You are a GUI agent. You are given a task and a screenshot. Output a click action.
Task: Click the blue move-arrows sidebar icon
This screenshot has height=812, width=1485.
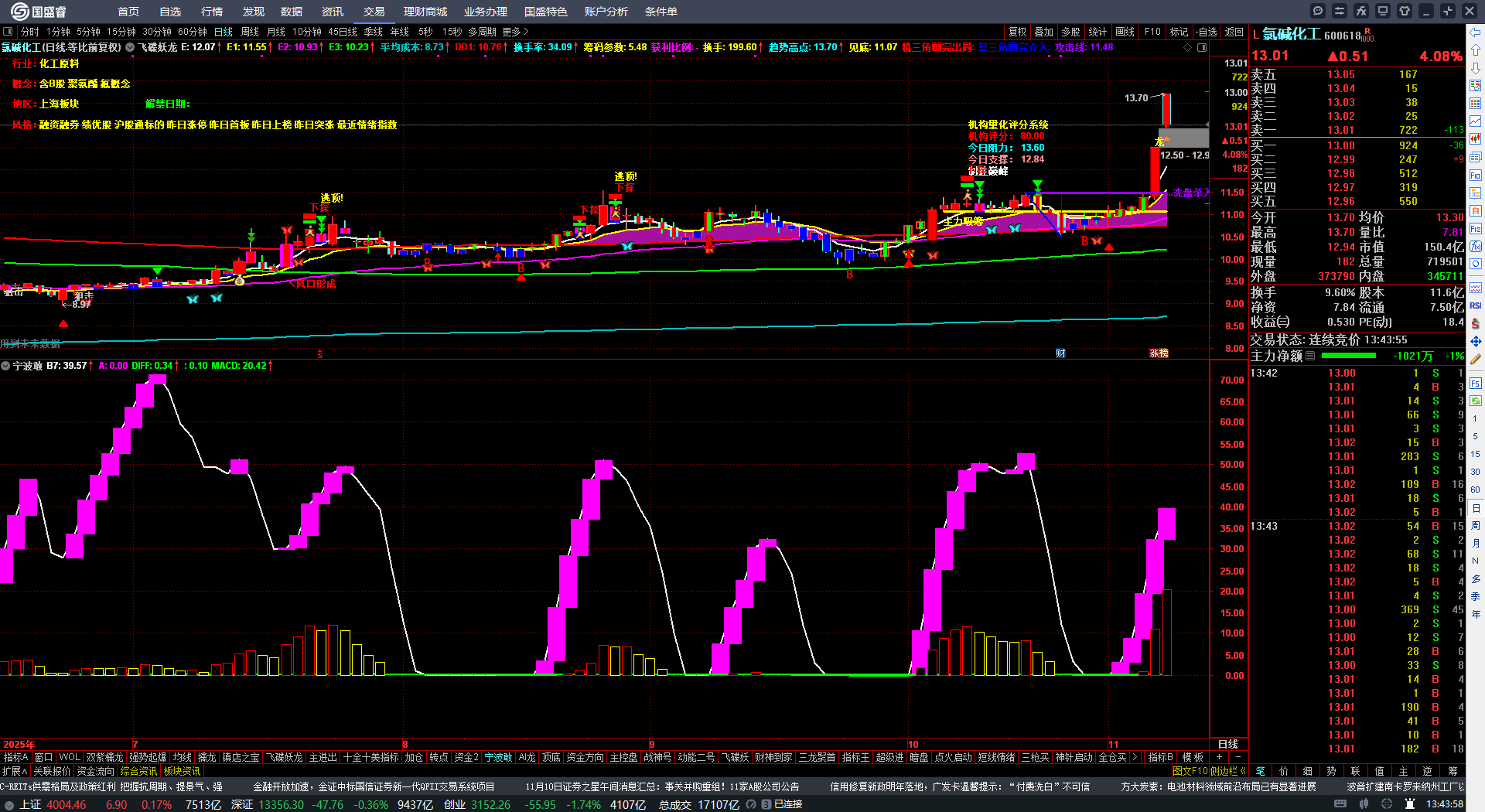point(1476,341)
